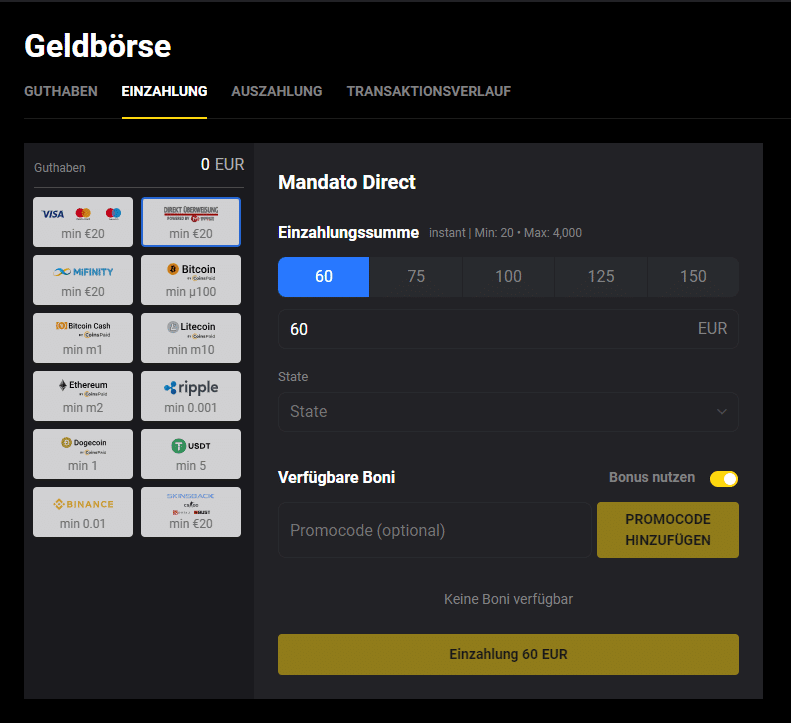Select Visa/Mastercard card payment method
Viewport: 791px width, 723px height.
(x=83, y=222)
